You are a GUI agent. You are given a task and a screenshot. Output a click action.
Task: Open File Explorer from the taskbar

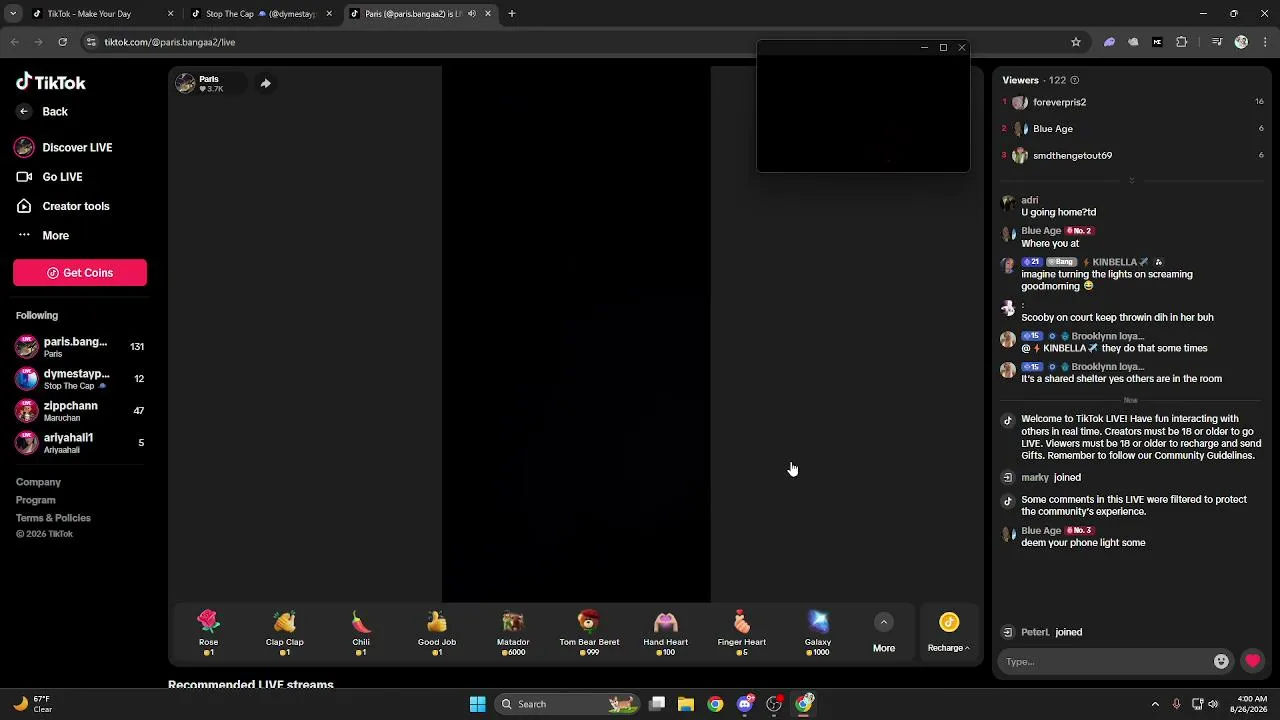[686, 704]
